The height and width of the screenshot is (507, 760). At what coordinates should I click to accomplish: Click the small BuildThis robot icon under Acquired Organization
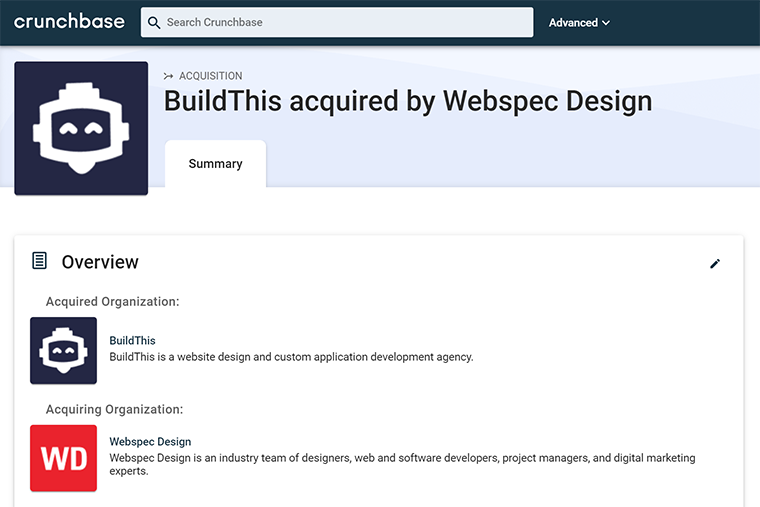click(63, 350)
